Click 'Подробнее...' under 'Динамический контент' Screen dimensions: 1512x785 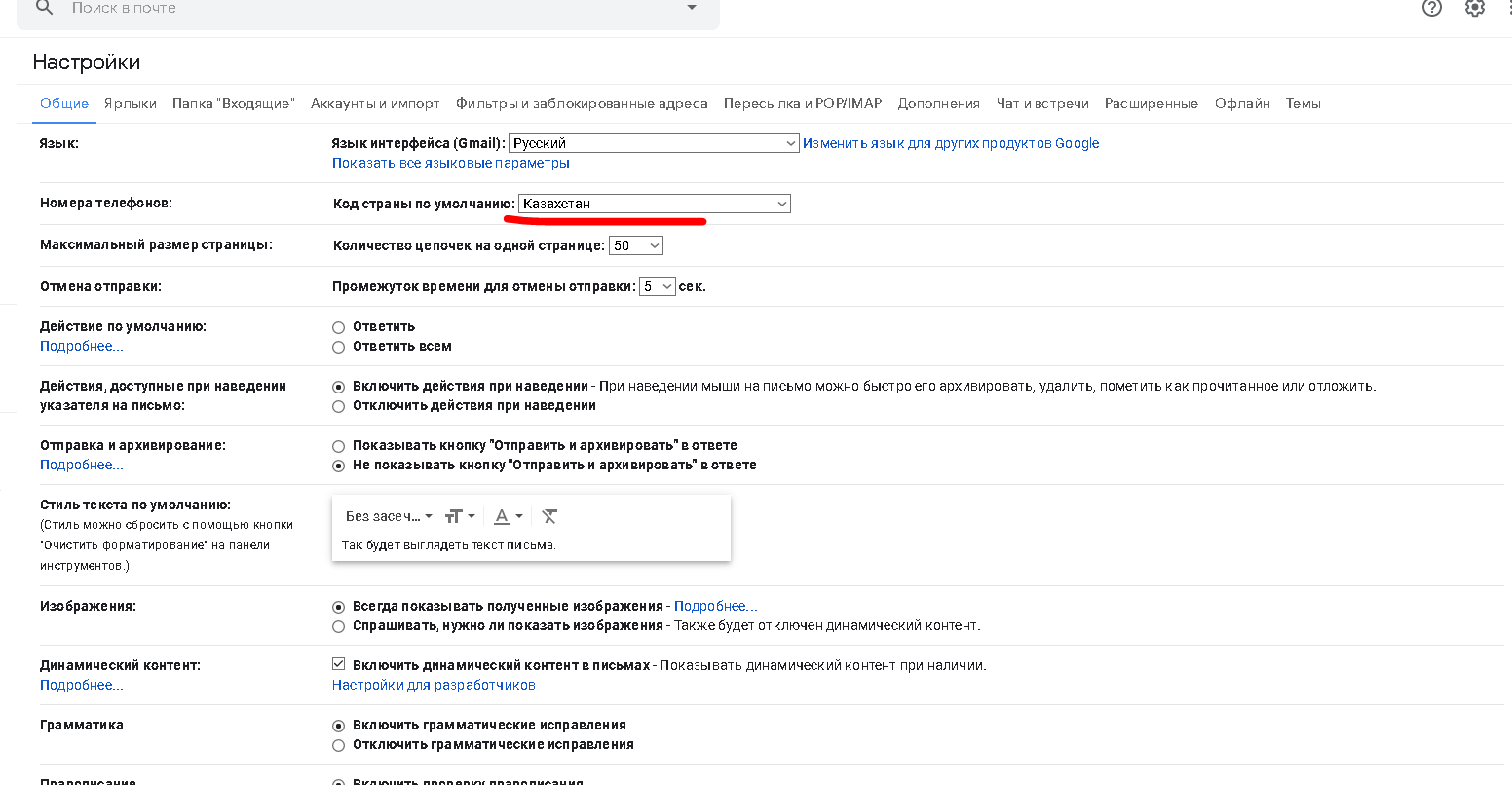click(x=82, y=685)
